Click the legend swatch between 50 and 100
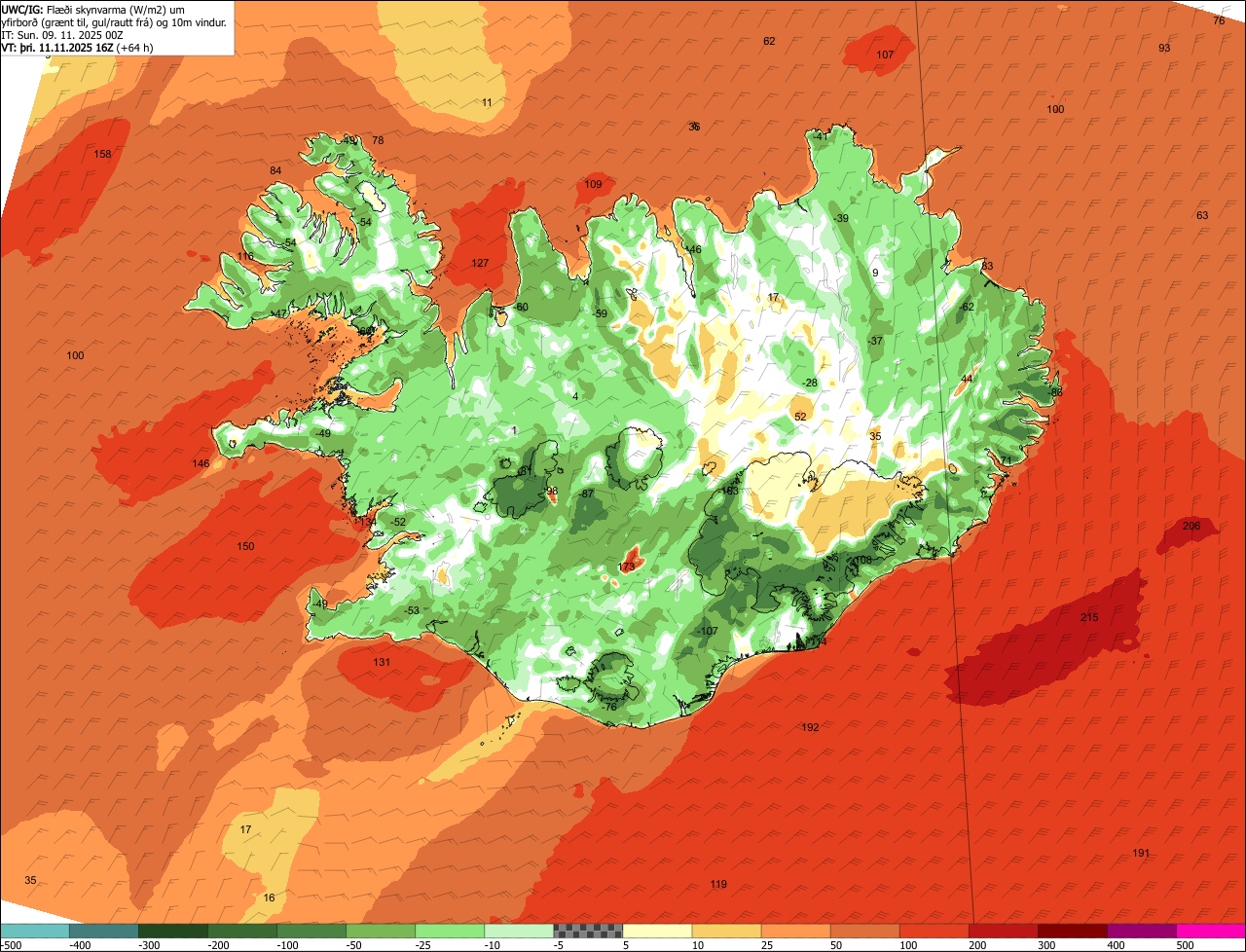 [865, 931]
